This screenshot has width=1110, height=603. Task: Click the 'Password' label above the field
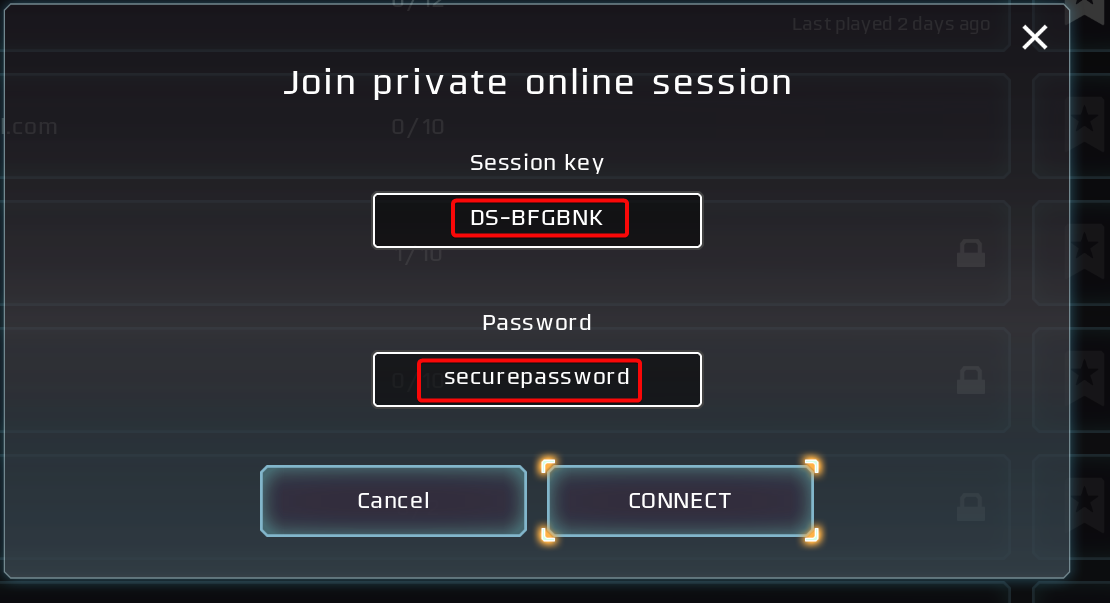coord(537,323)
